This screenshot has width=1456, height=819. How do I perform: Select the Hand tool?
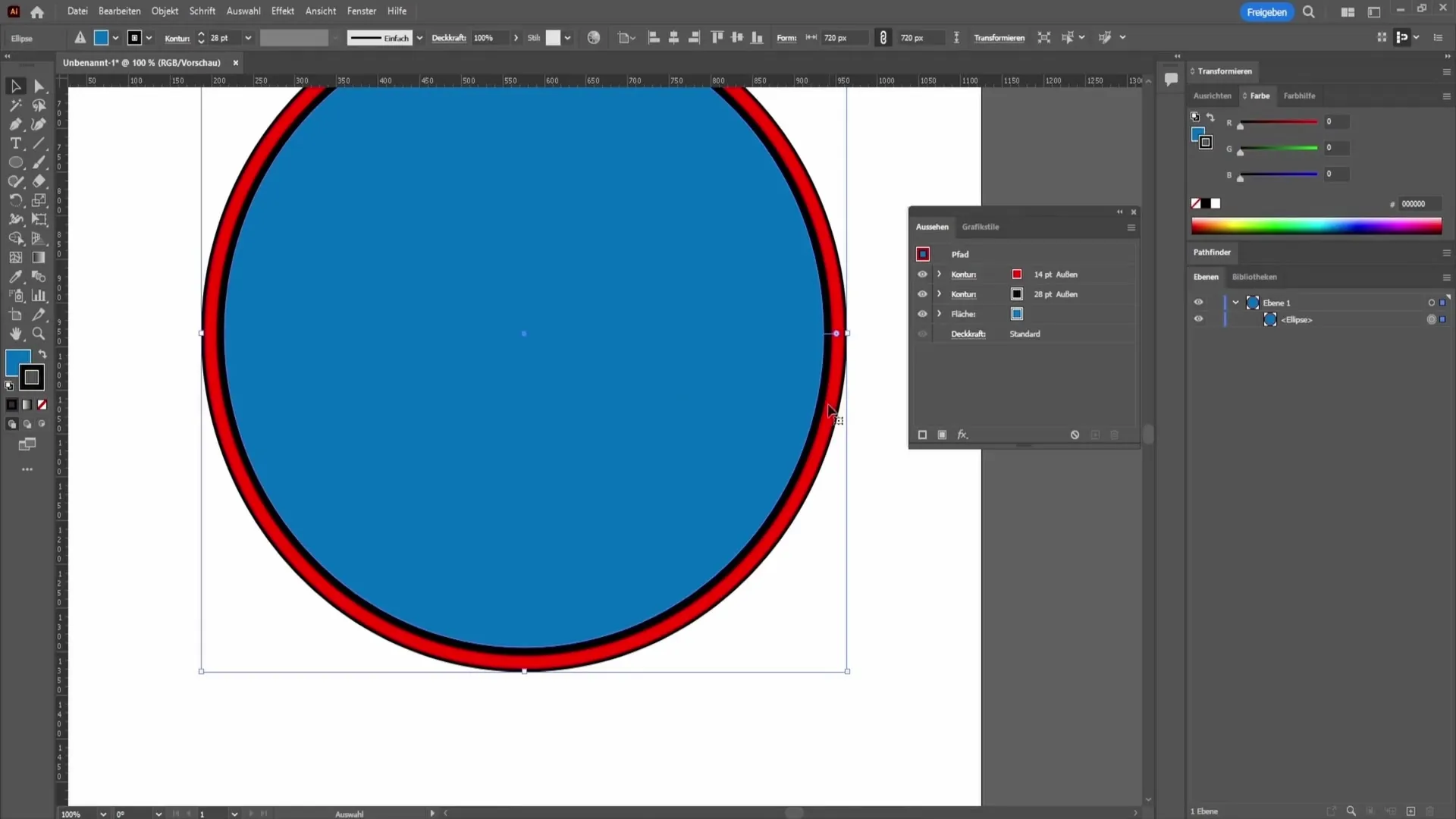[15, 334]
